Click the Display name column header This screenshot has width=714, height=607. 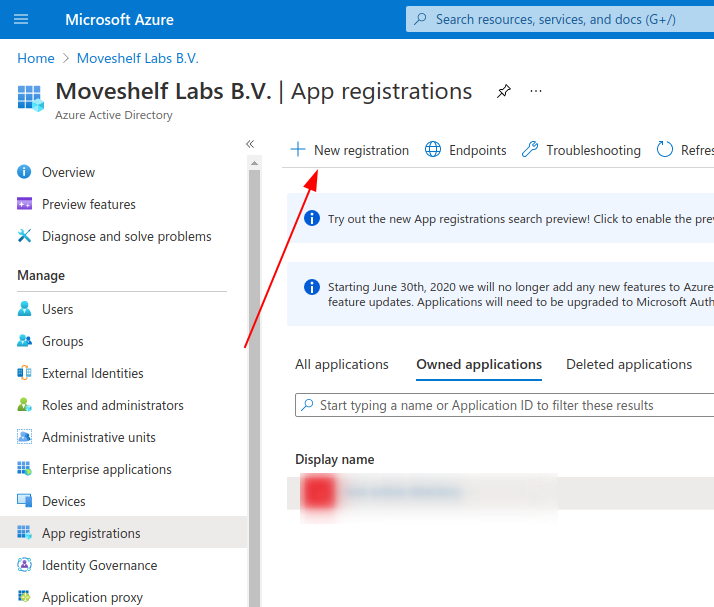335,459
